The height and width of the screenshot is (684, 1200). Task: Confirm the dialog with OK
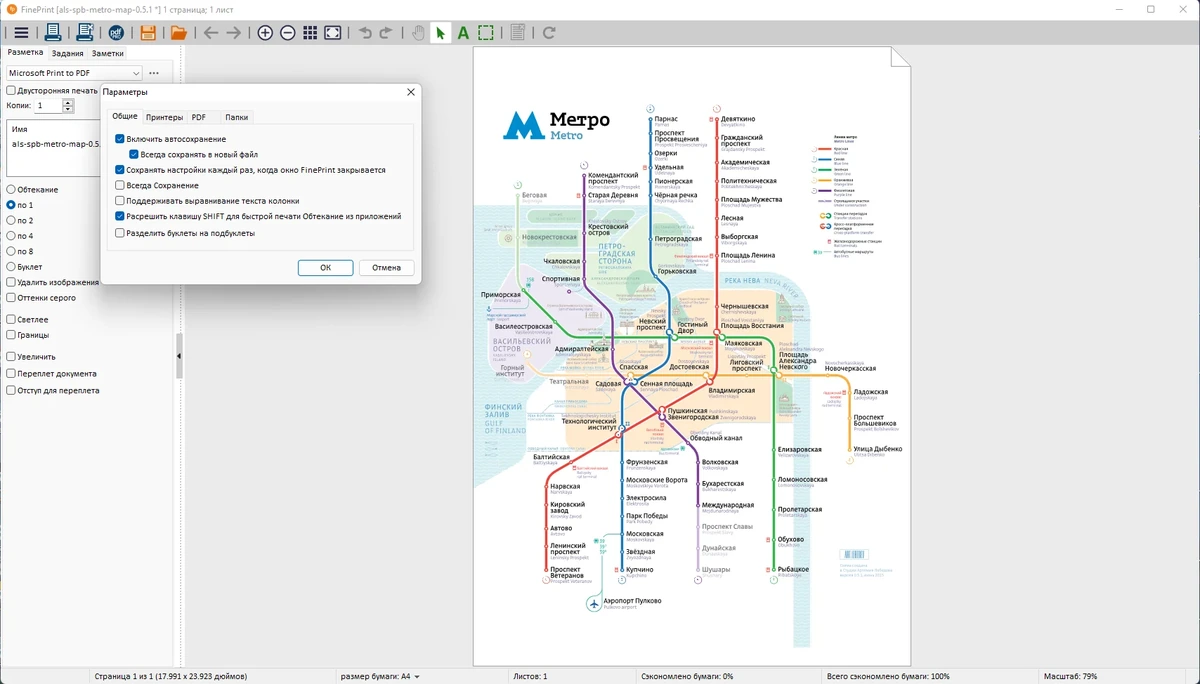[x=326, y=268]
